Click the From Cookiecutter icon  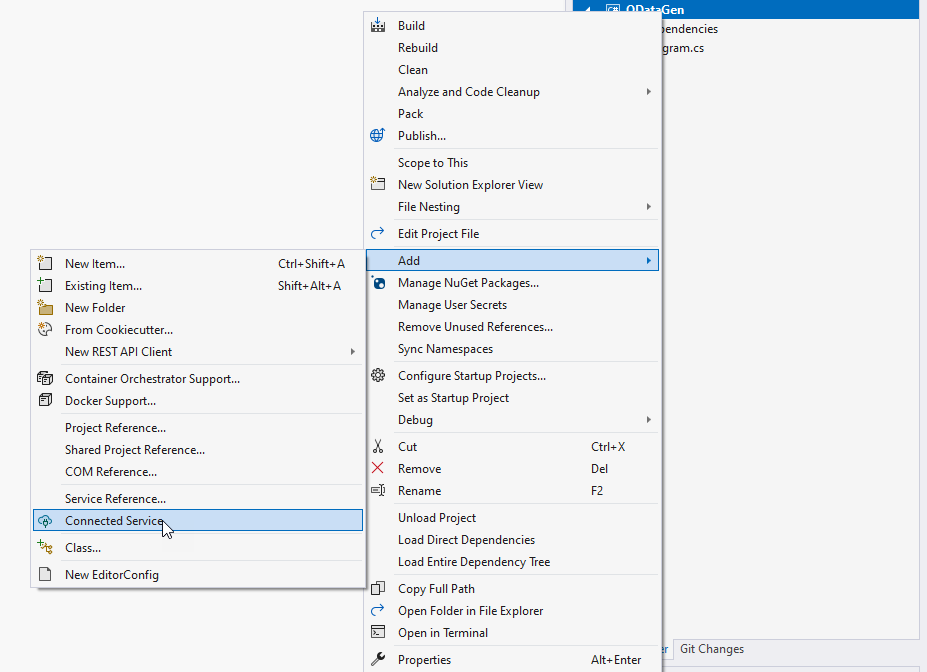pos(45,329)
